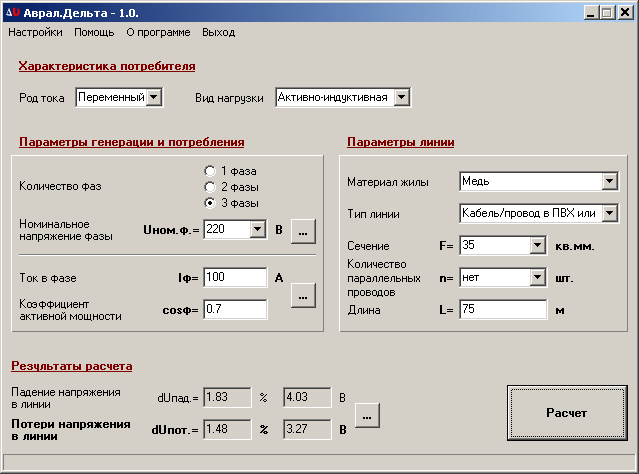Click the Параметры генерации и потребления heading
Screen dimensions: 639x474
[132, 142]
